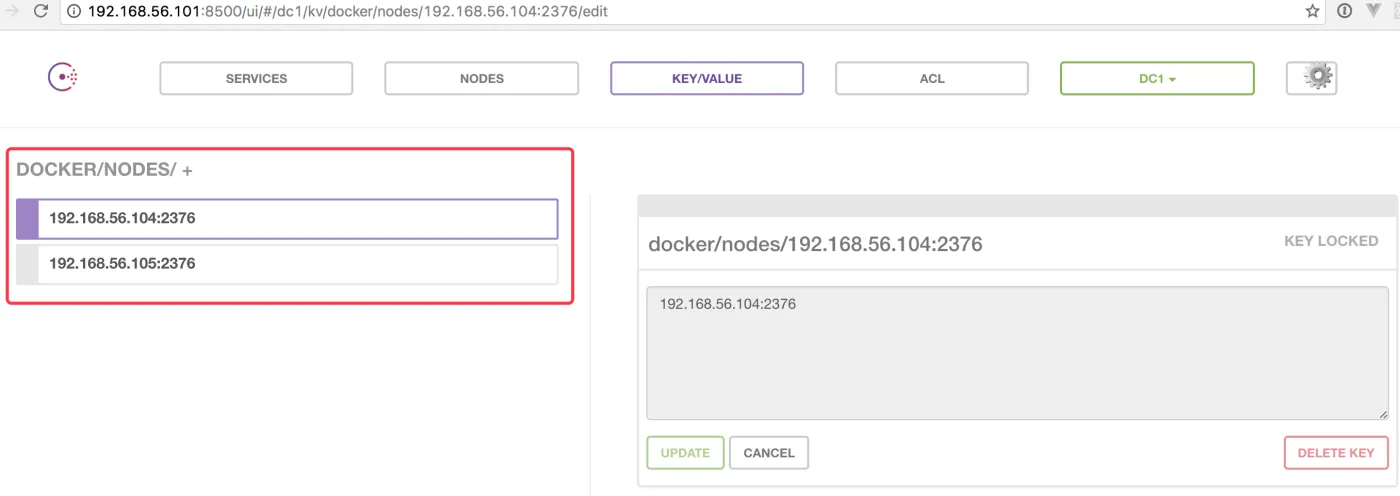Click the plus icon next to DOCKER/NODES/
The image size is (1400, 496).
tap(187, 171)
